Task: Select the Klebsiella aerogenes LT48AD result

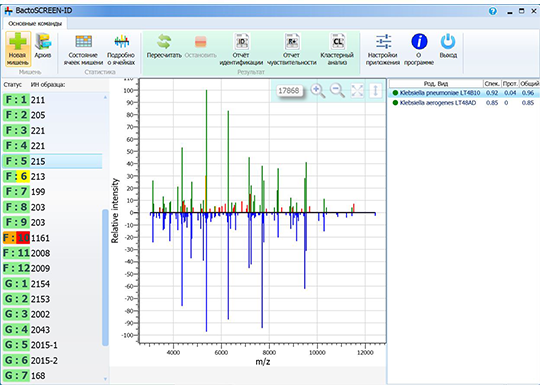Action: [x=464, y=103]
